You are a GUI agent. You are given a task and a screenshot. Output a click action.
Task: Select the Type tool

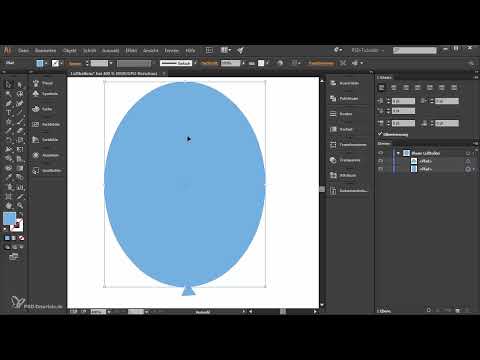[9, 113]
